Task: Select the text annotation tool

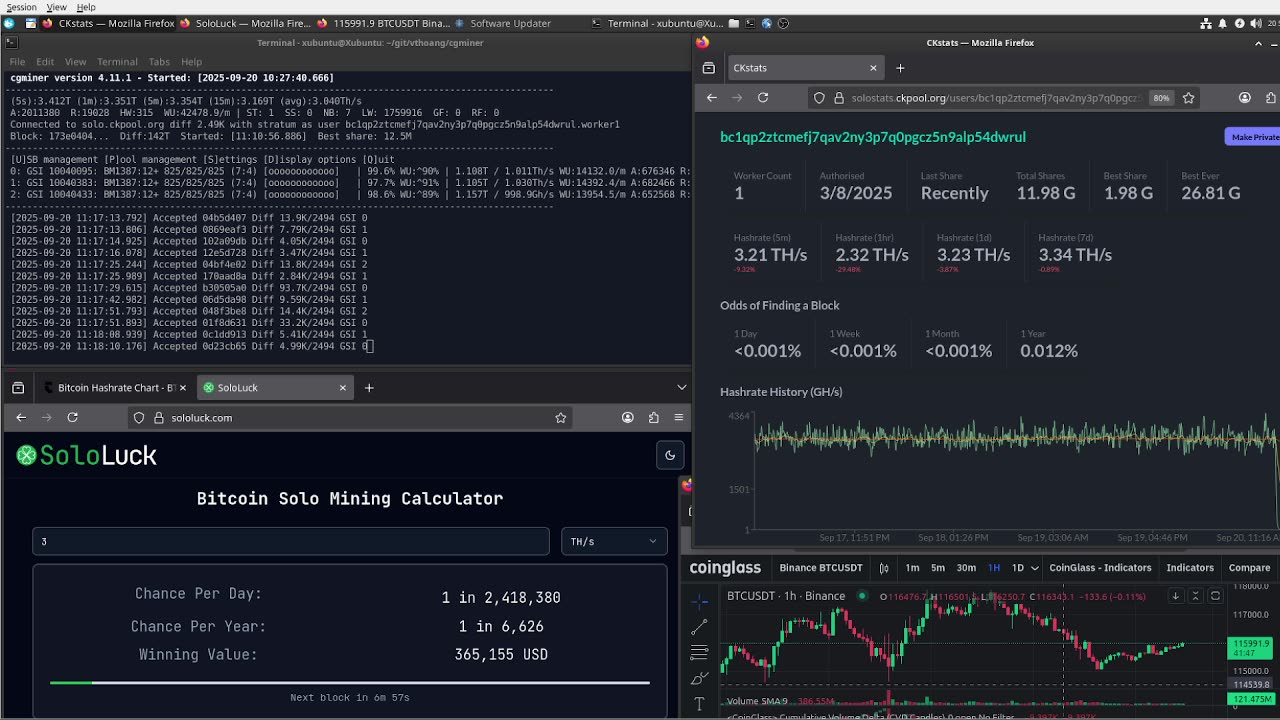Action: 699,704
